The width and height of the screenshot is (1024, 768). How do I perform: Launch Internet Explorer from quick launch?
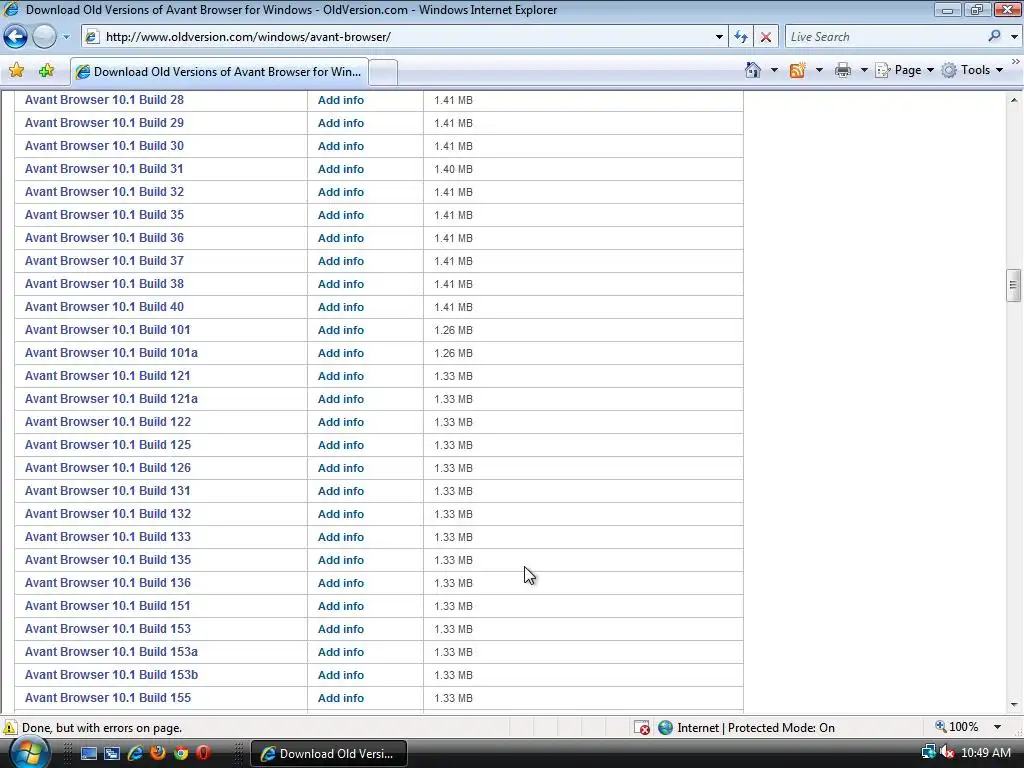point(135,753)
